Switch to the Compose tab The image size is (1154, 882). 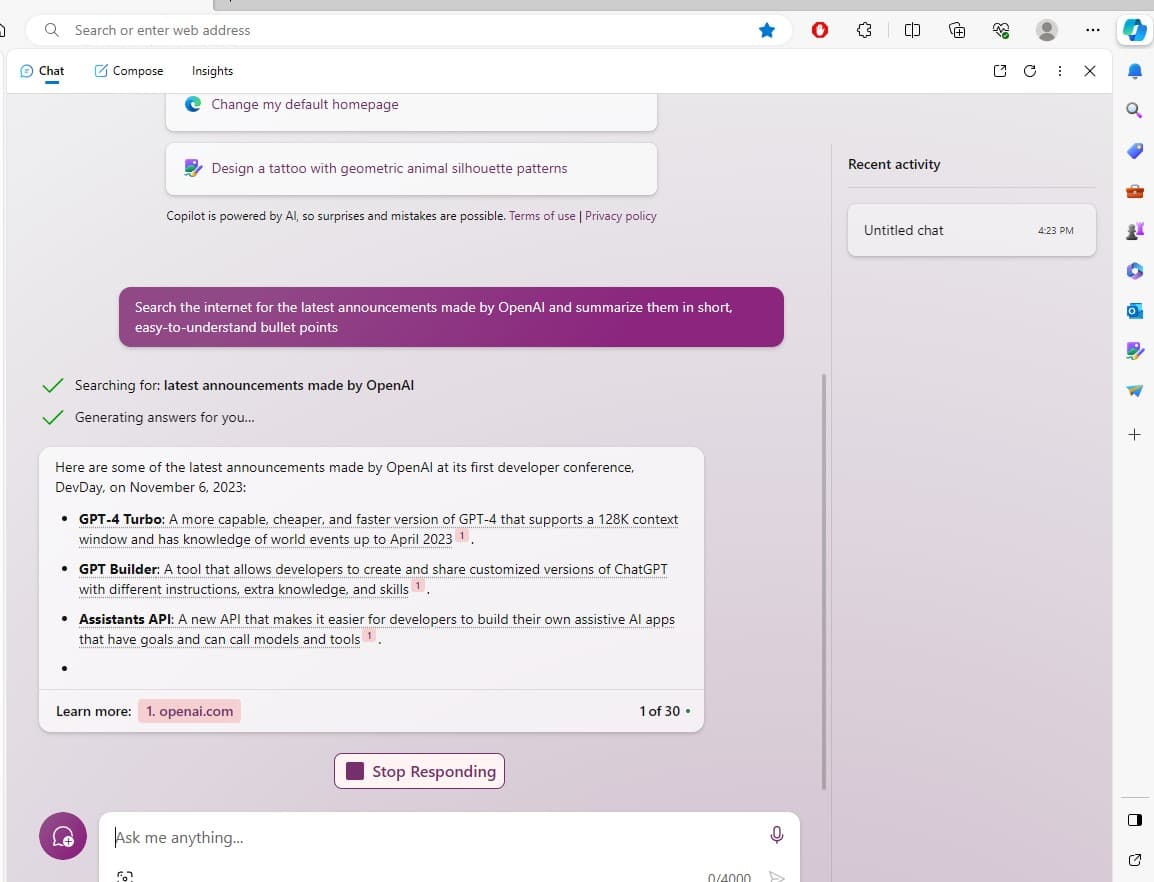(128, 71)
